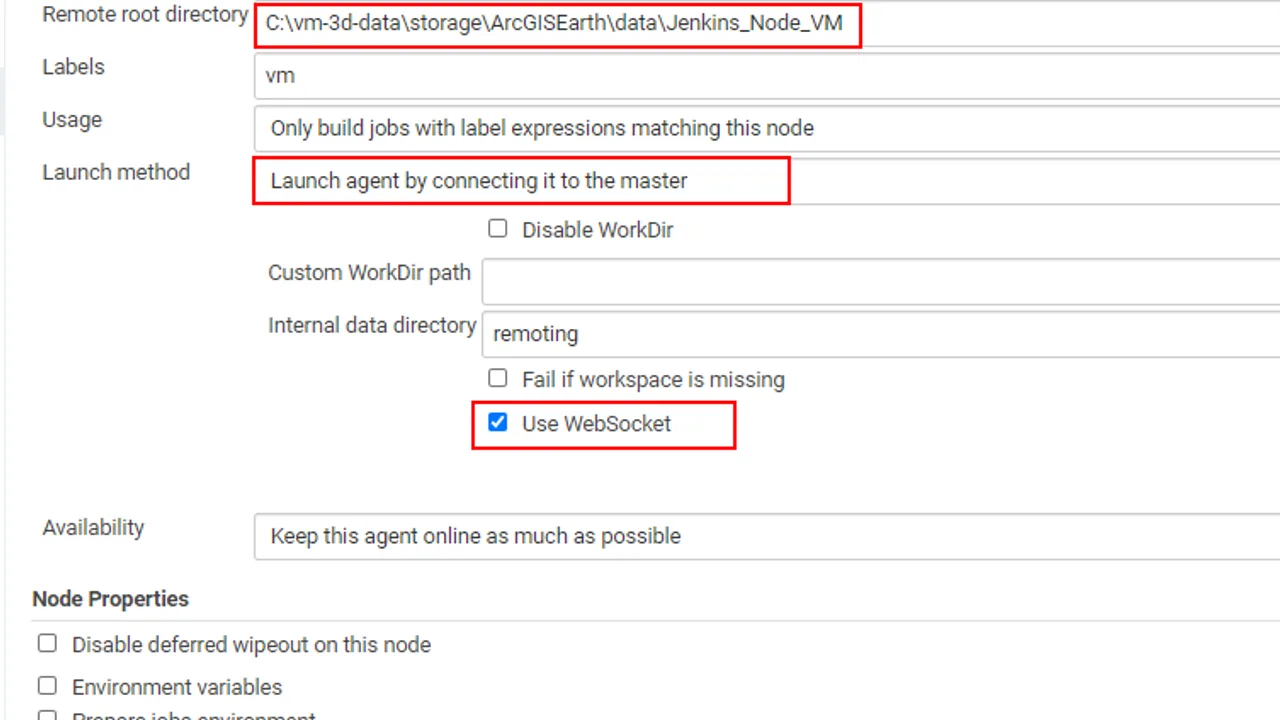1280x720 pixels.
Task: Uncheck the Use WebSocket option
Action: click(497, 422)
